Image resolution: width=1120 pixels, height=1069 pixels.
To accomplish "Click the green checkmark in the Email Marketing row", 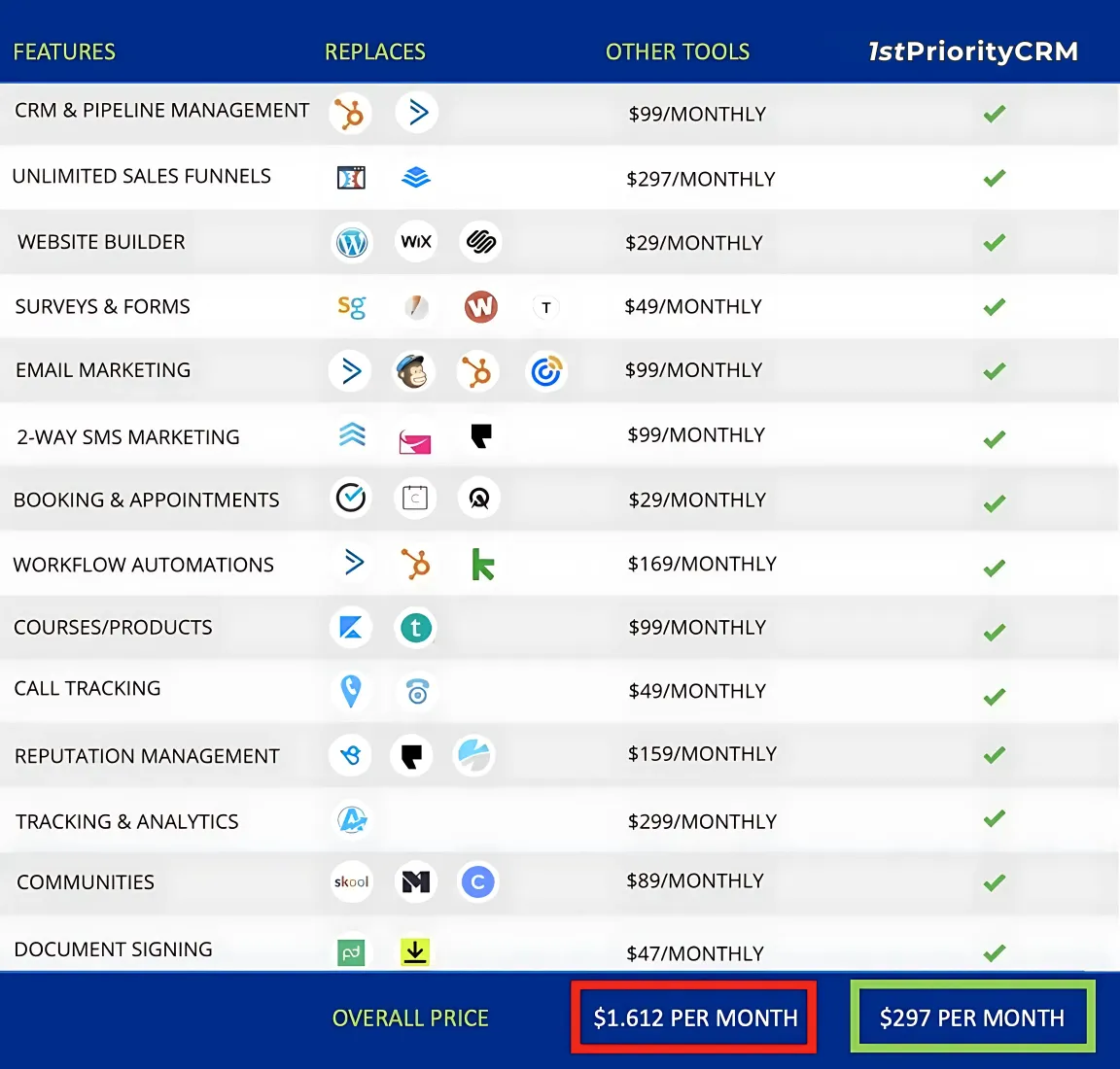I will click(995, 371).
